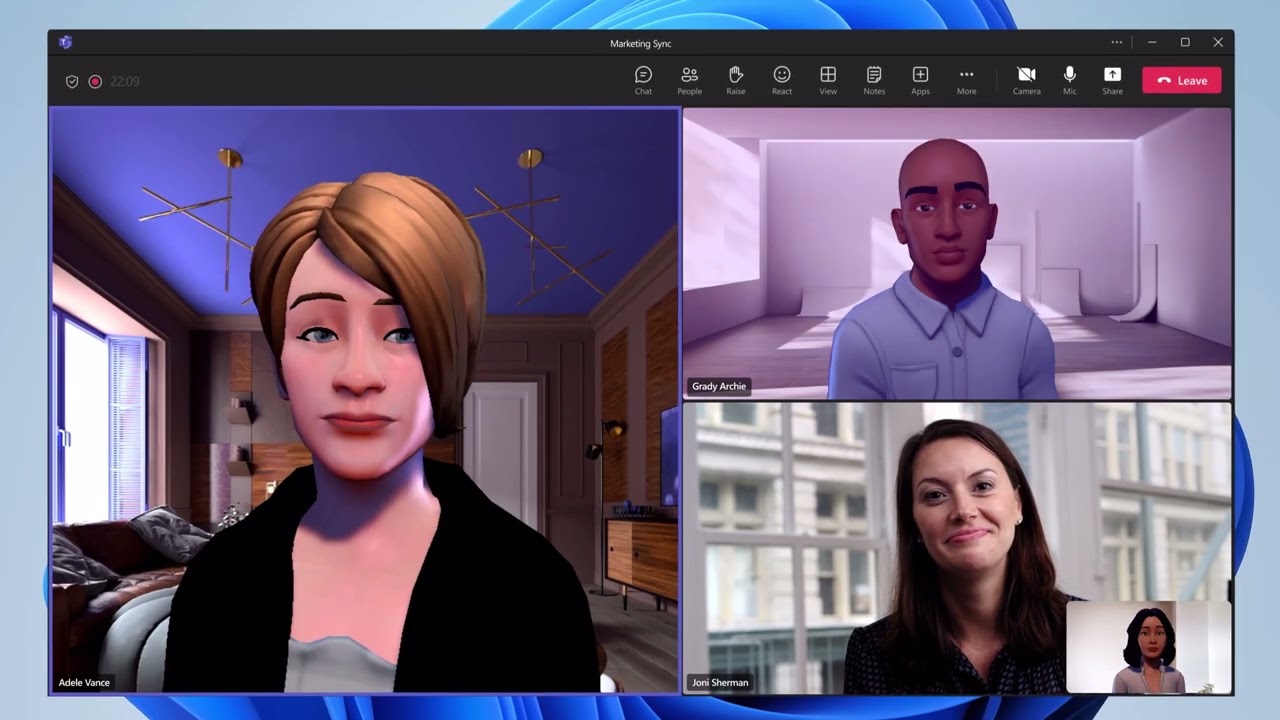Viewport: 1280px width, 720px height.
Task: Open the React emoji options
Action: (x=782, y=80)
